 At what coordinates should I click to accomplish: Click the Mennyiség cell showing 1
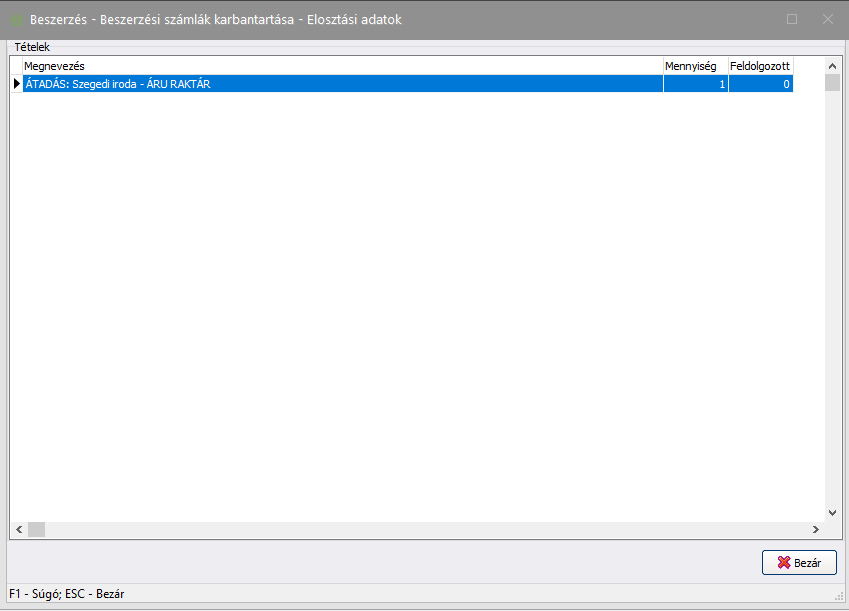pyautogui.click(x=695, y=85)
